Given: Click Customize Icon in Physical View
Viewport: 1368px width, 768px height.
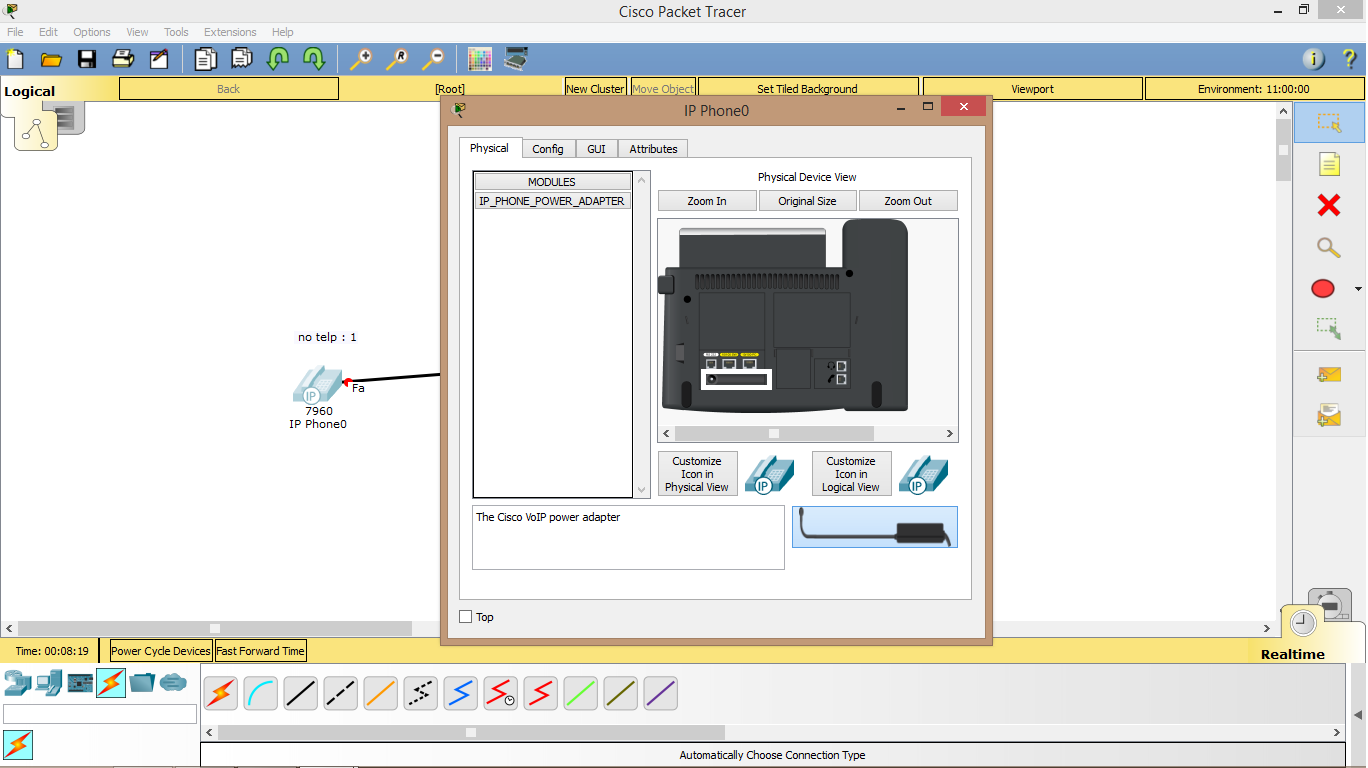Looking at the screenshot, I should pyautogui.click(x=697, y=474).
